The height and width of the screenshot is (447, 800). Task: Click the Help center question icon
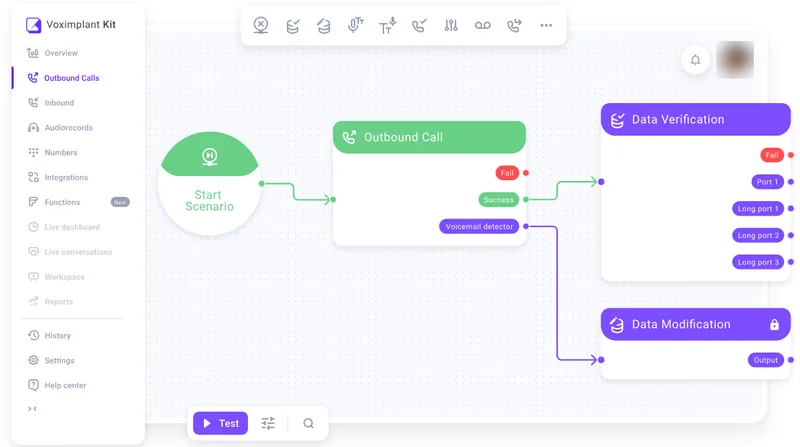33,385
